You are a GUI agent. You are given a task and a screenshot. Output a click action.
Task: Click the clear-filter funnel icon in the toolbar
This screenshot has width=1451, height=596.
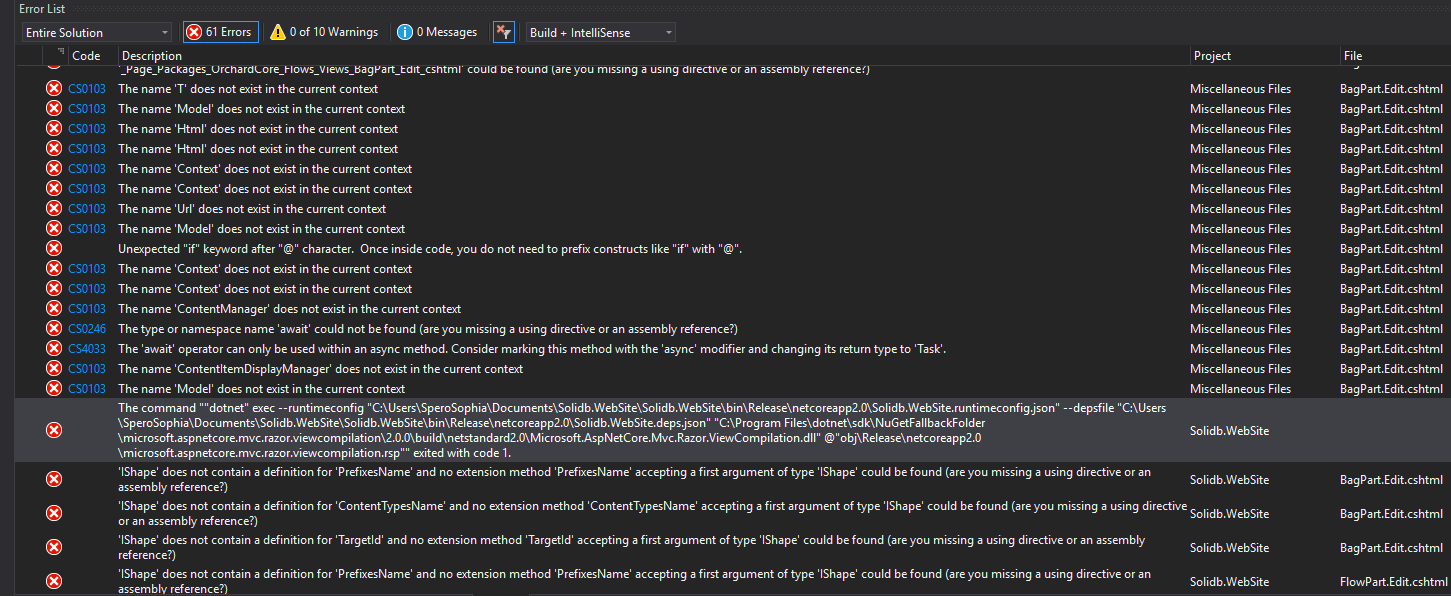point(504,32)
